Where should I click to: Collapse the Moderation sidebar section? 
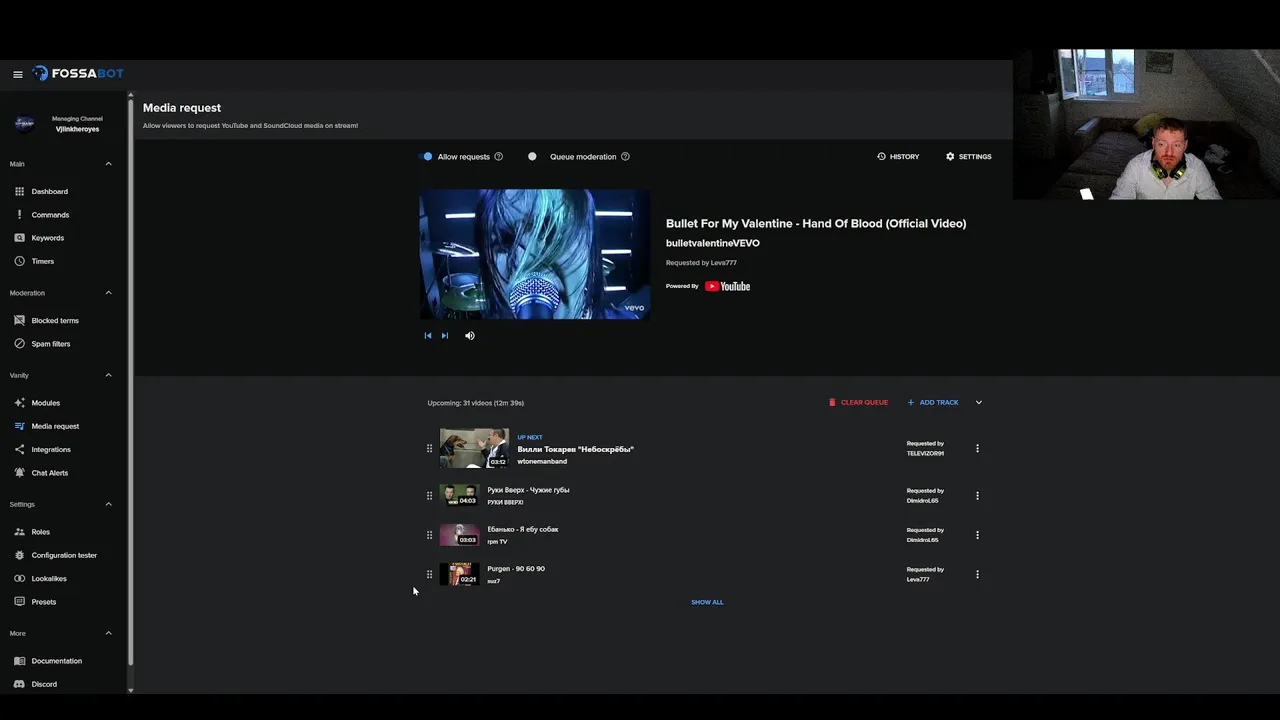[x=108, y=293]
